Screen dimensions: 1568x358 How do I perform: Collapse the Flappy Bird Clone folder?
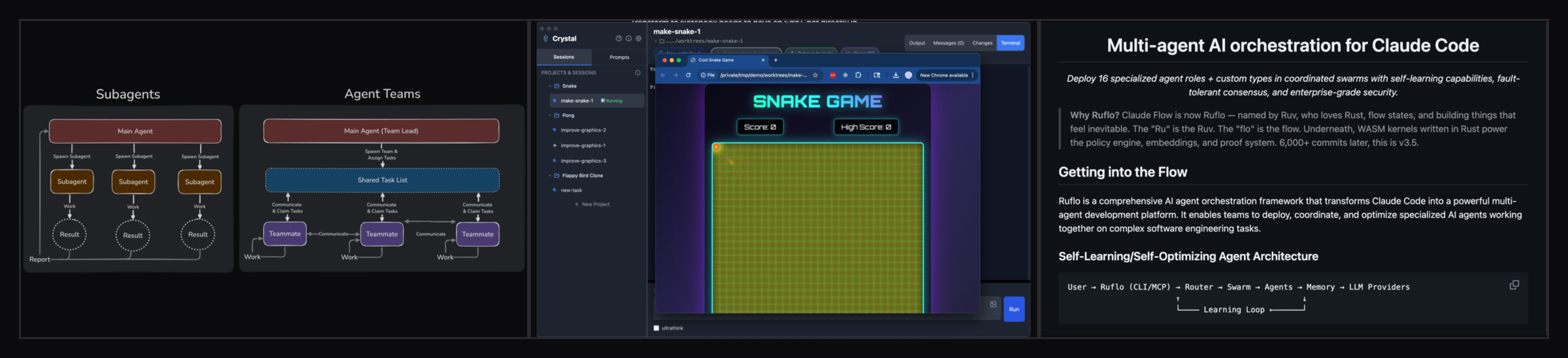pos(549,176)
